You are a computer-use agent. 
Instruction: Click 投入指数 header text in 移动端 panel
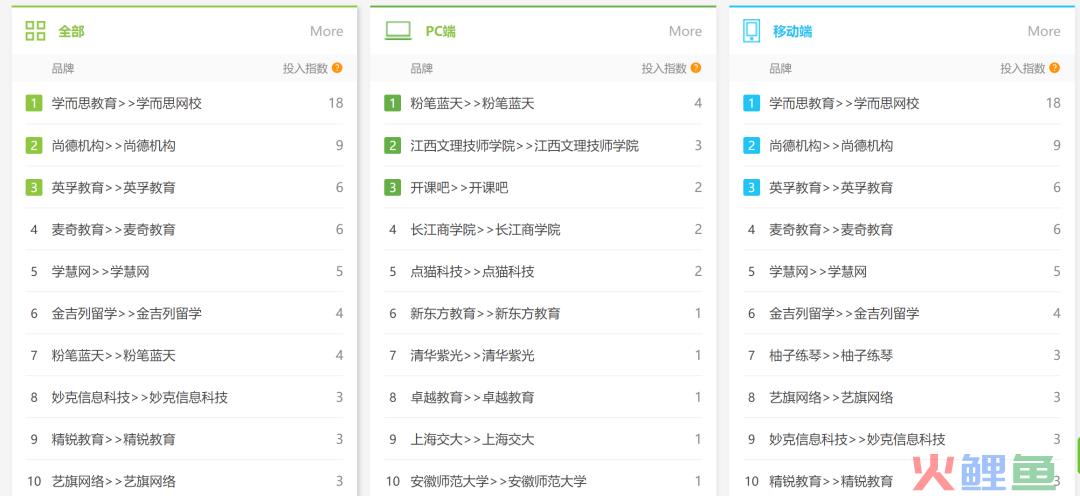[x=1023, y=68]
